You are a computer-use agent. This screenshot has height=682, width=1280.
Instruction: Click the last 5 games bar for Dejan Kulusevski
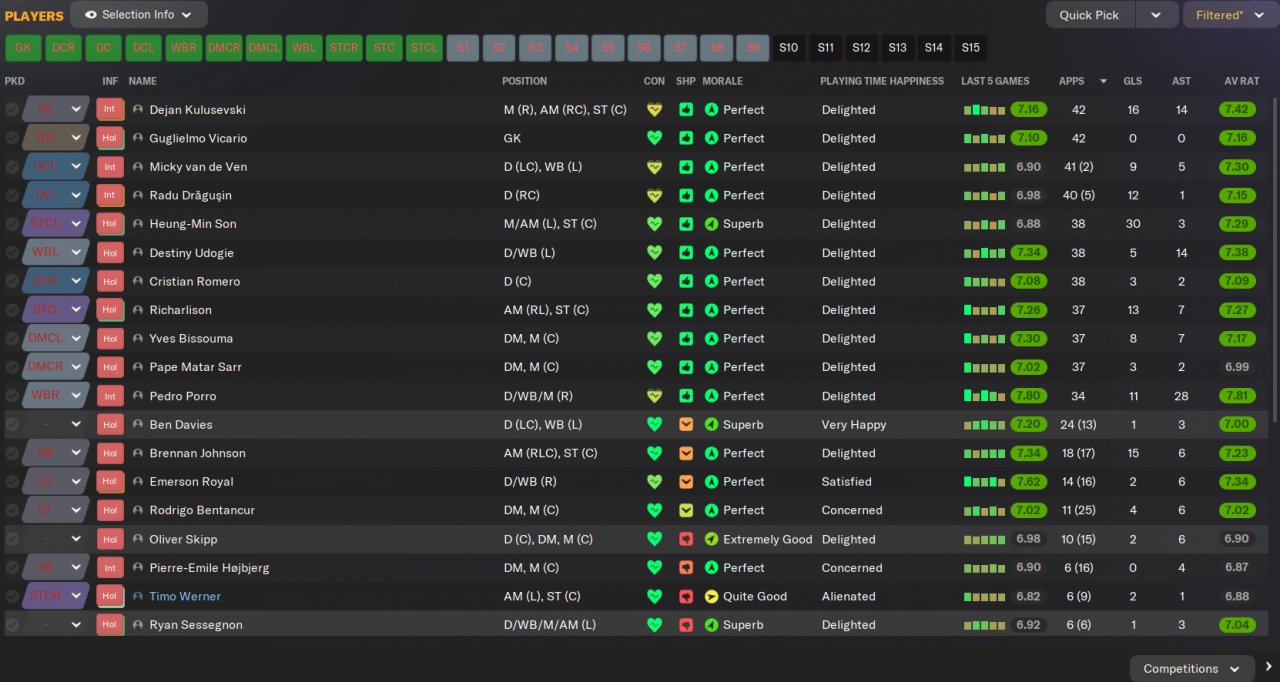[x=984, y=110]
